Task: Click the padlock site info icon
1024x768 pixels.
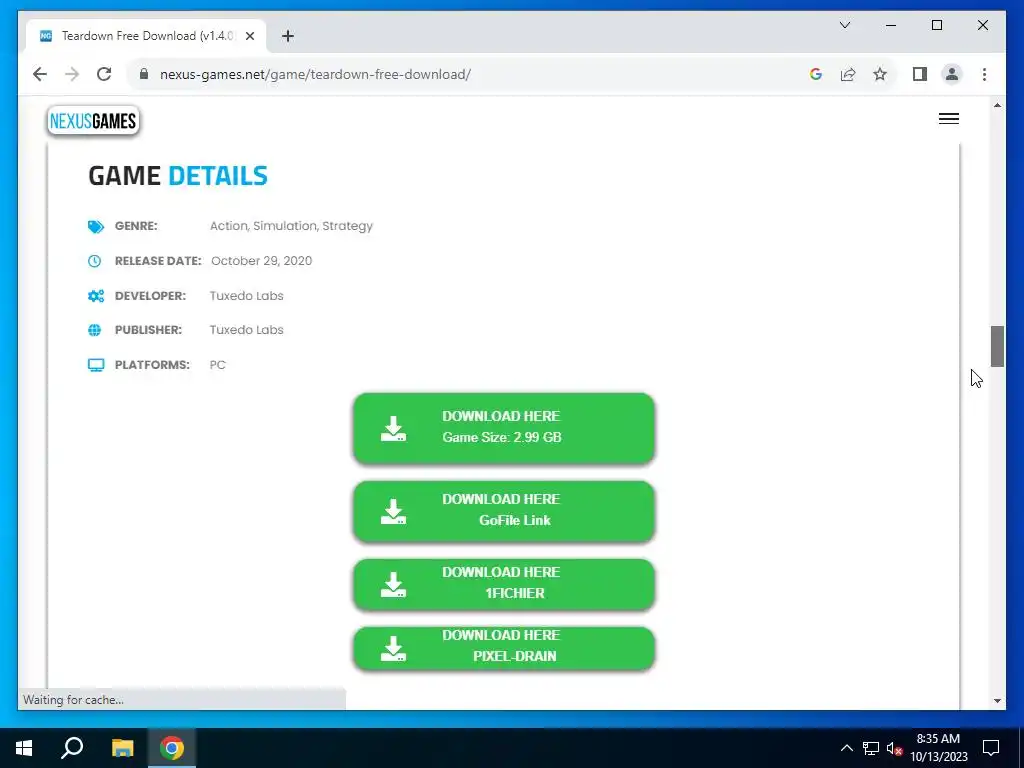Action: coord(144,74)
